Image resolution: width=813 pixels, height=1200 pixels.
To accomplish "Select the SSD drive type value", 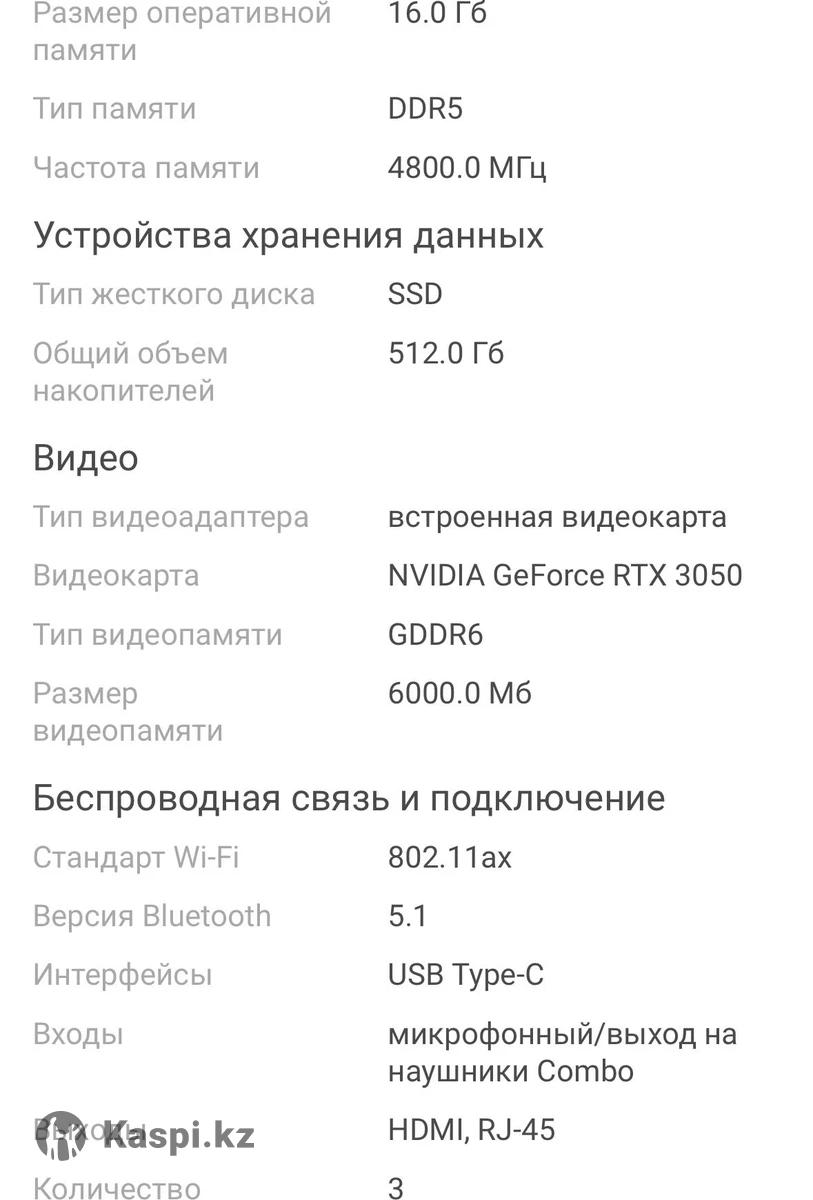I will click(x=415, y=294).
